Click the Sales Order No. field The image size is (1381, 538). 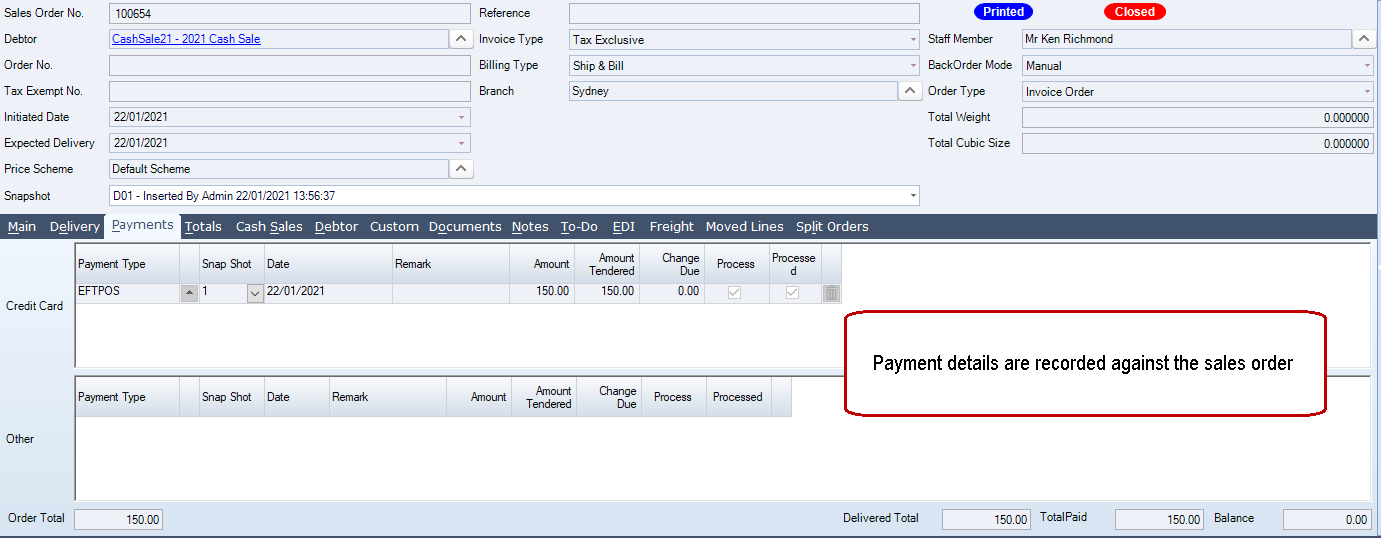(289, 14)
